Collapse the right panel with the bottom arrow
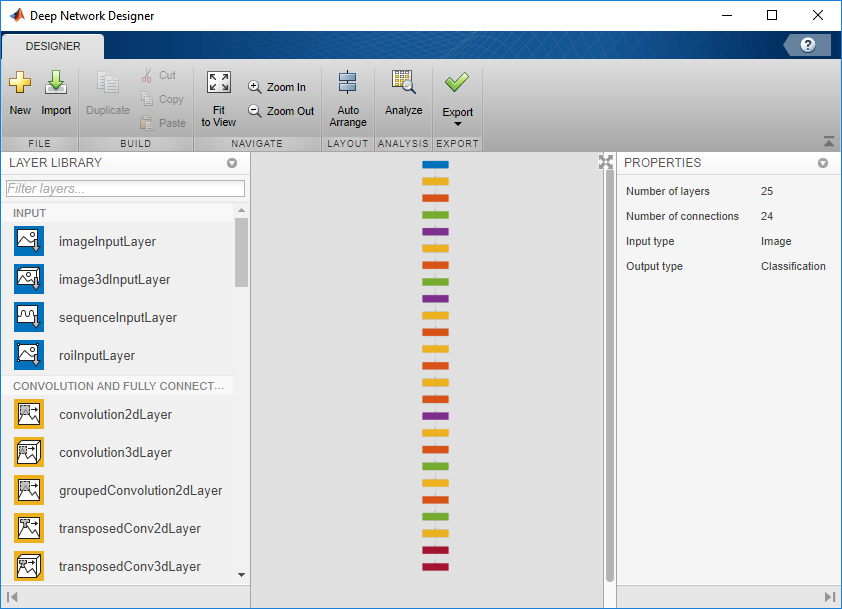Viewport: 842px width, 609px height. coord(830,597)
